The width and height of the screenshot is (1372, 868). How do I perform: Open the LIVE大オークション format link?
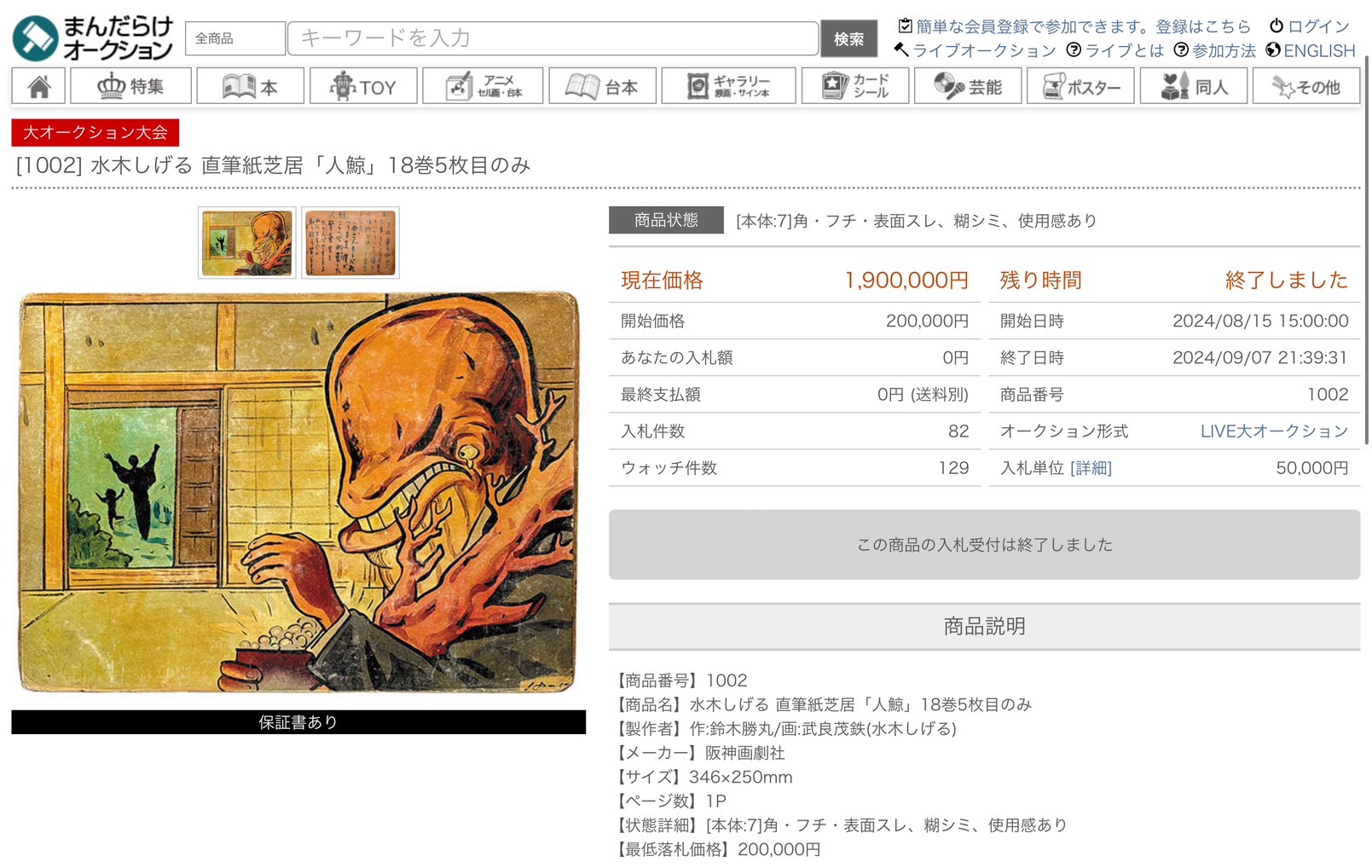pos(1274,431)
